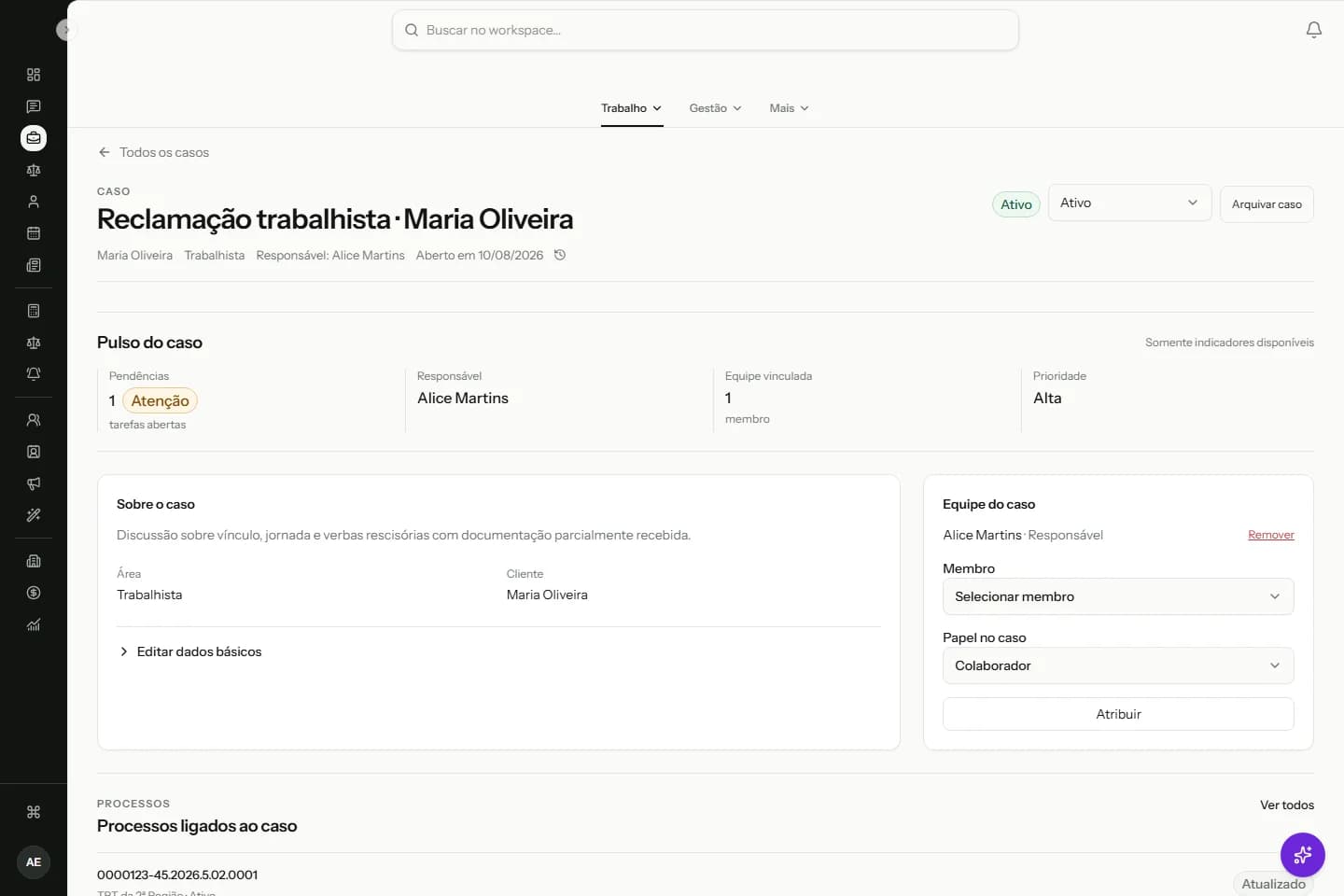Click the Arquivar caso button
This screenshot has width=1344, height=896.
[x=1267, y=204]
